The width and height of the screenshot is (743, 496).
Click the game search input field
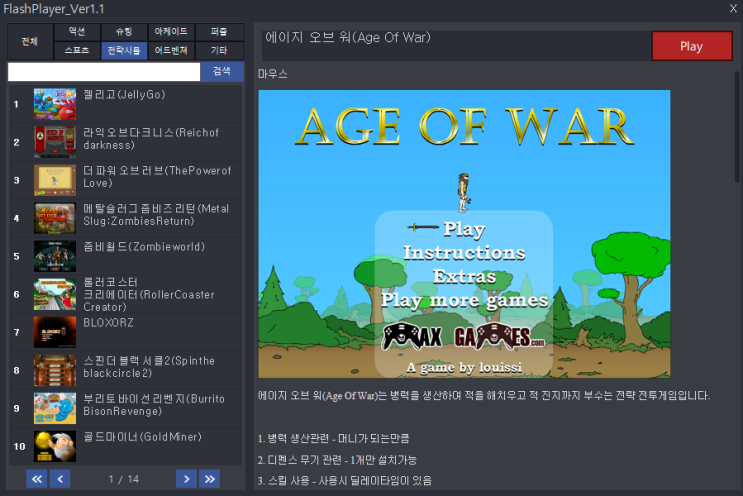(x=104, y=72)
